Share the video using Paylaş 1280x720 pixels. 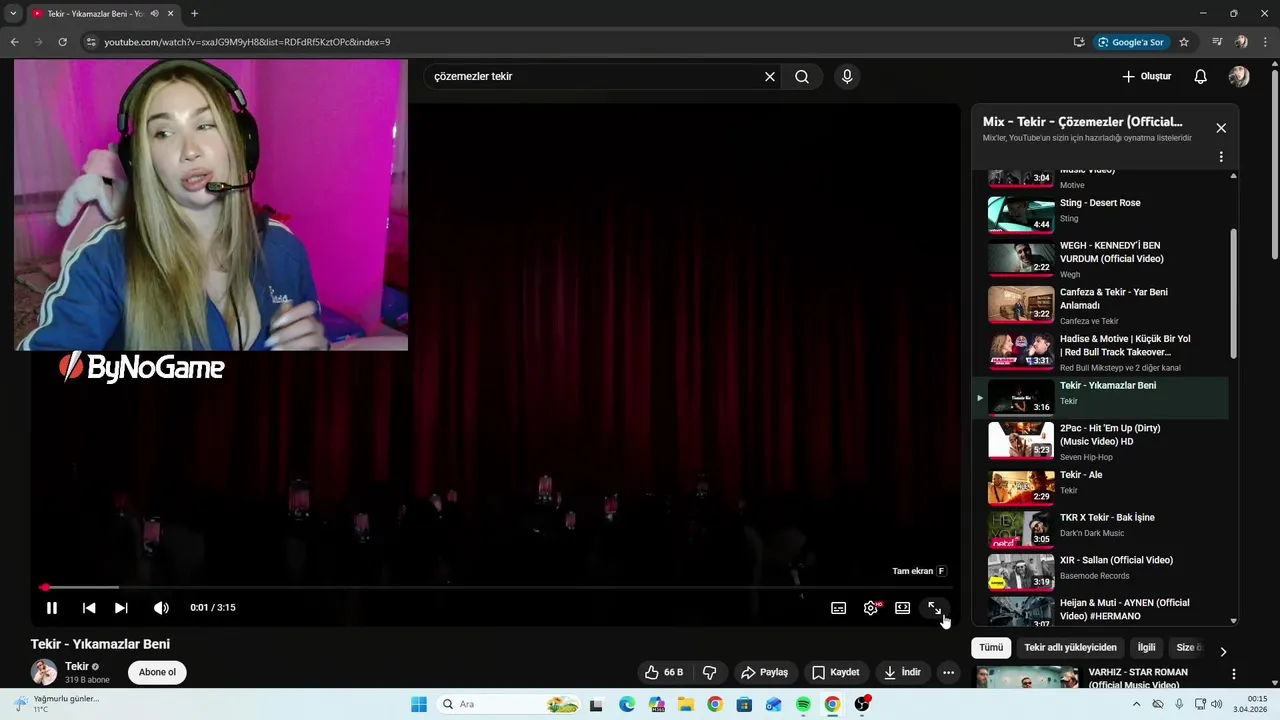point(765,672)
